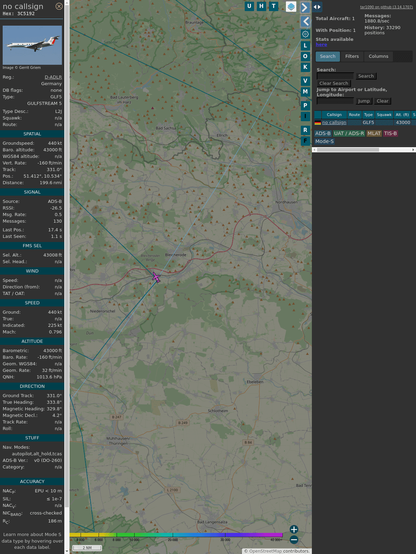Toggle the L map button

click(x=305, y=46)
